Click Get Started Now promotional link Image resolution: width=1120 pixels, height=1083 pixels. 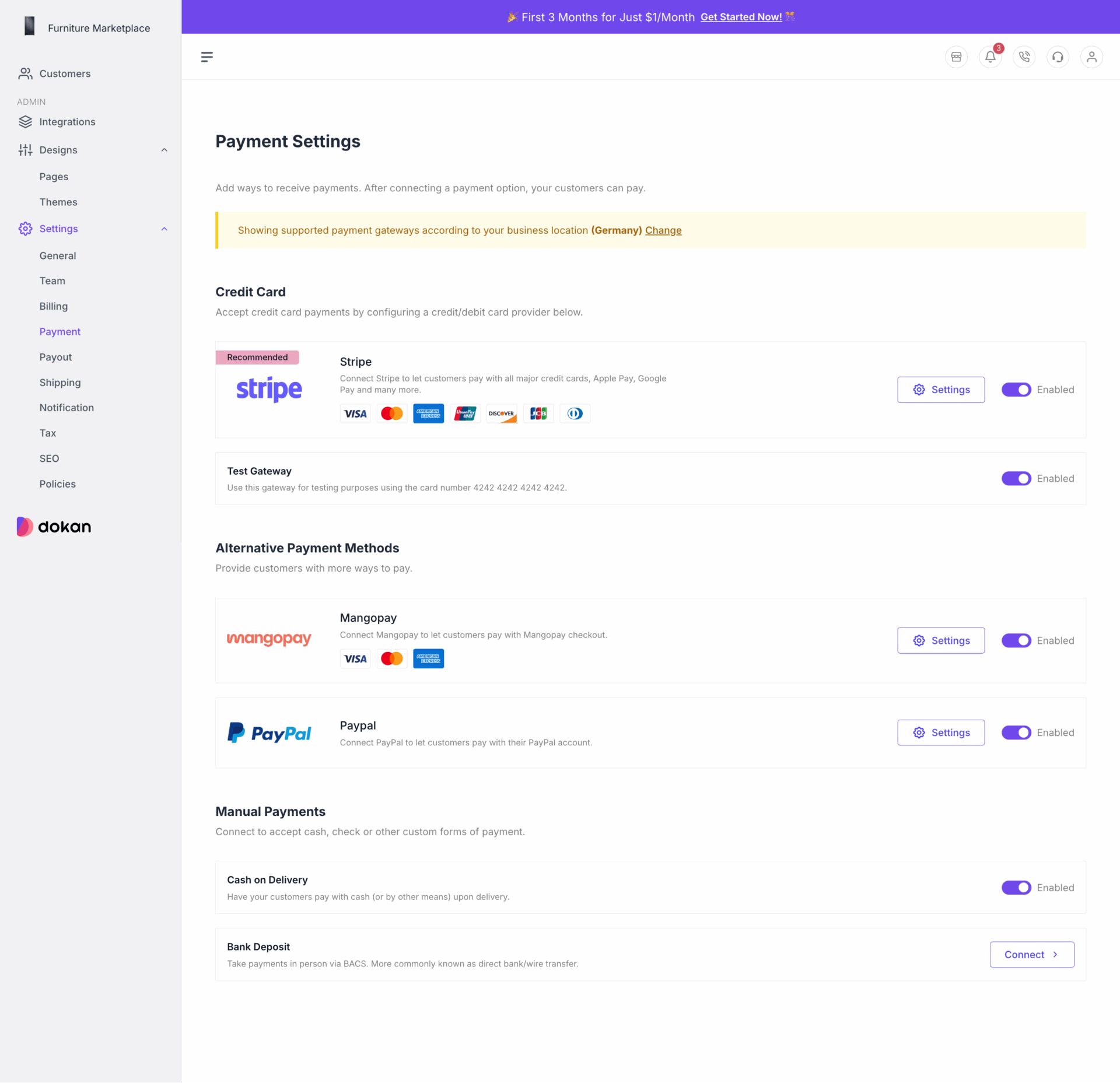click(740, 17)
